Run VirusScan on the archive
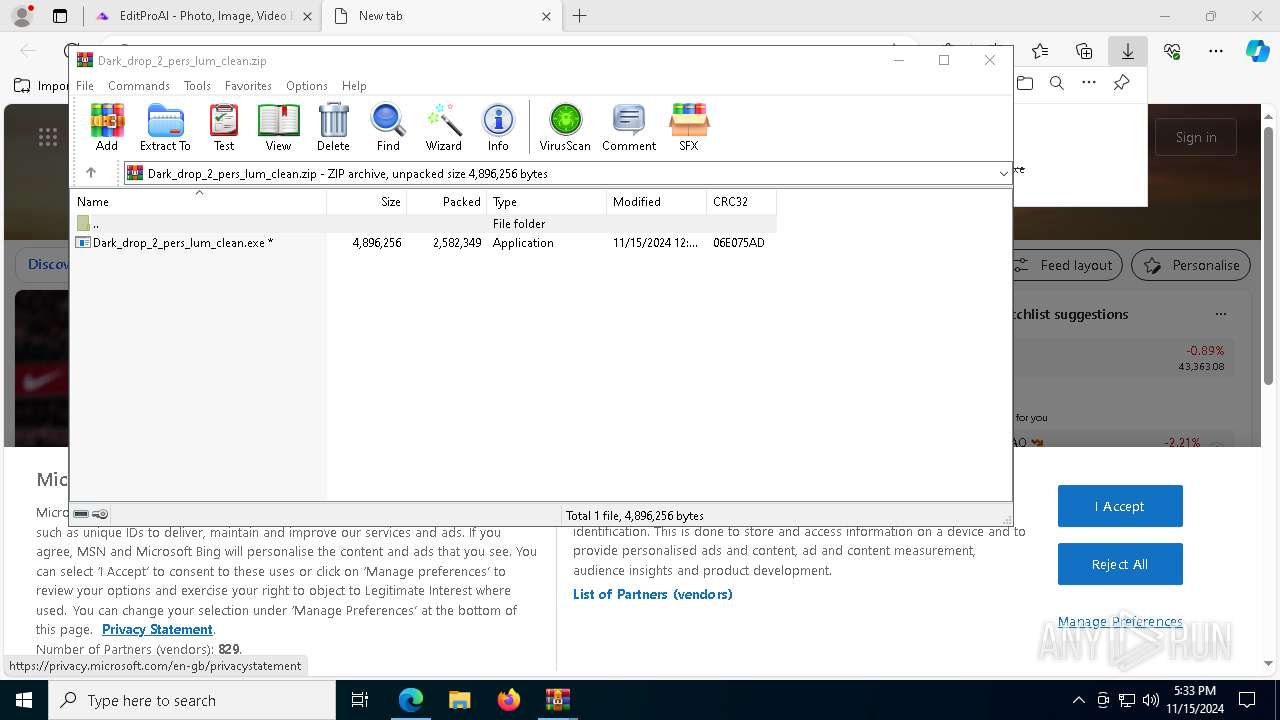Screen dimensions: 1280x720 (x=565, y=127)
